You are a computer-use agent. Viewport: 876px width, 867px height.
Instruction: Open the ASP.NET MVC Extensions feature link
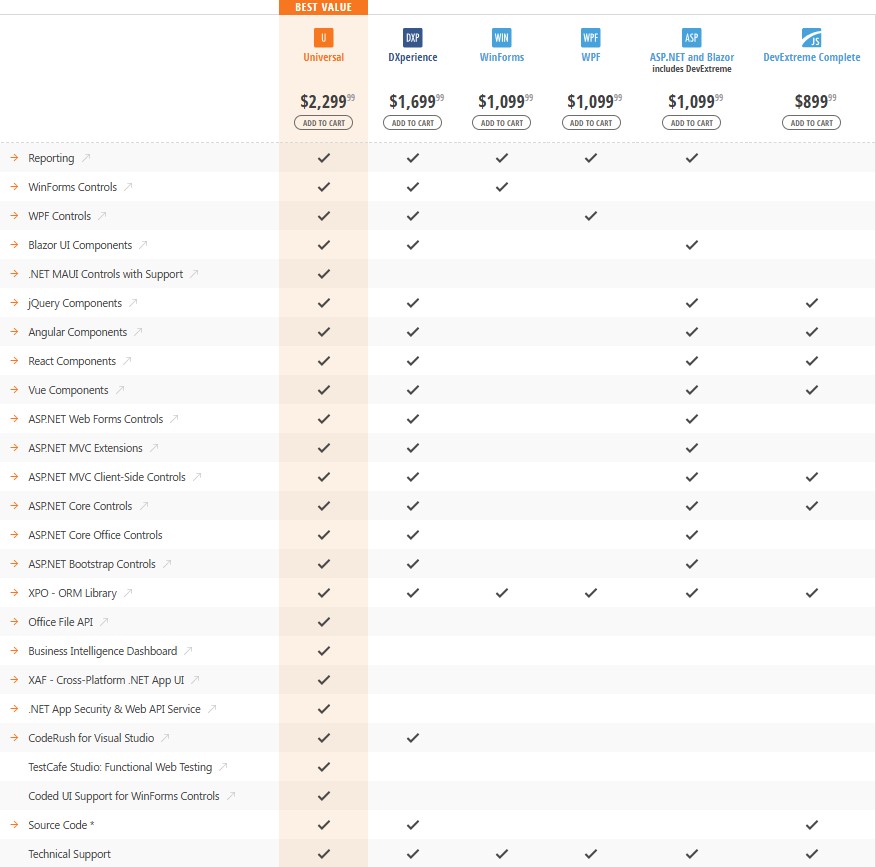[x=85, y=448]
